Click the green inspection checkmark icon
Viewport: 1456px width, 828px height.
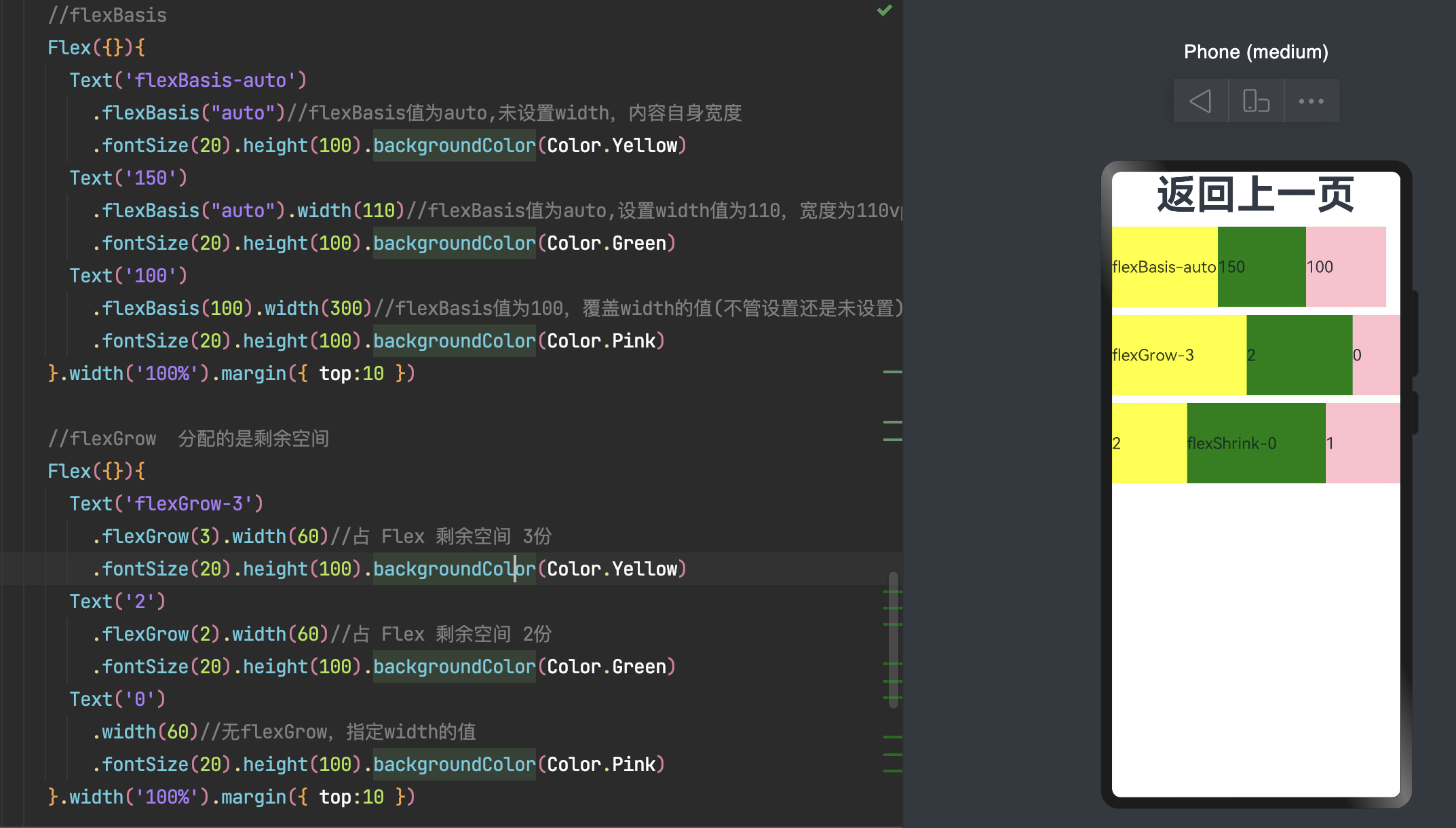pos(884,10)
